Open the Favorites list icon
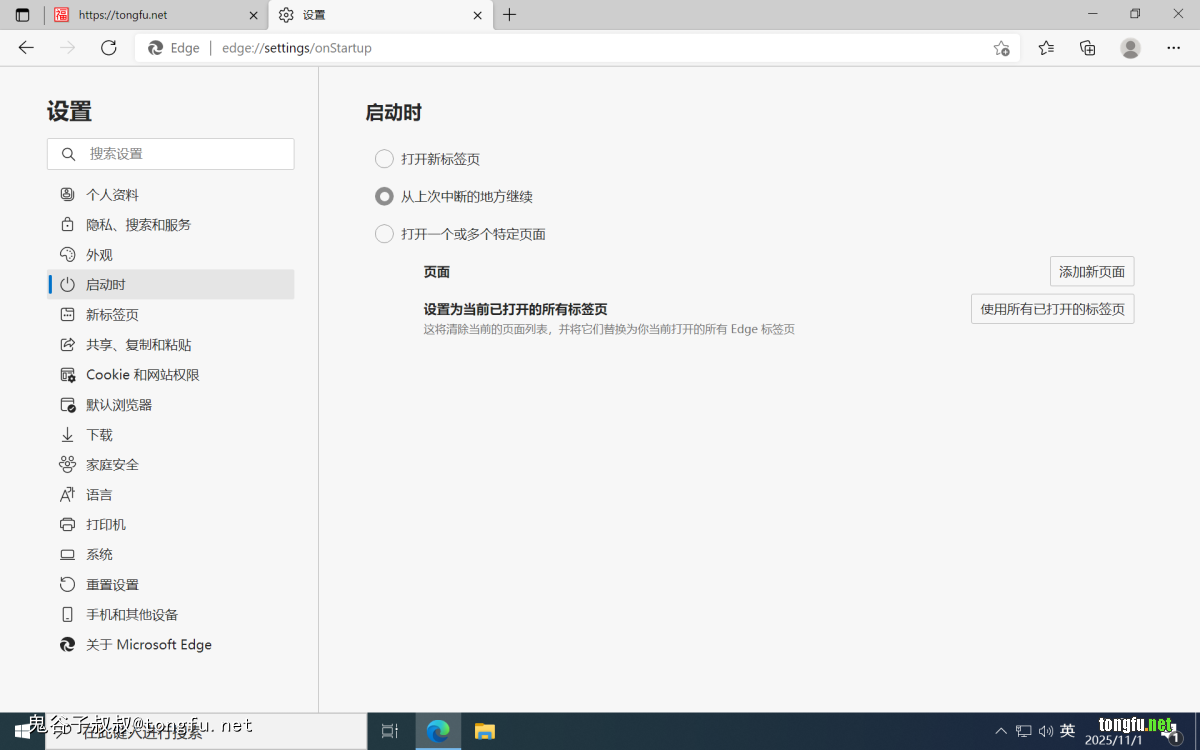Screen dimensions: 1200x750 point(1046,48)
